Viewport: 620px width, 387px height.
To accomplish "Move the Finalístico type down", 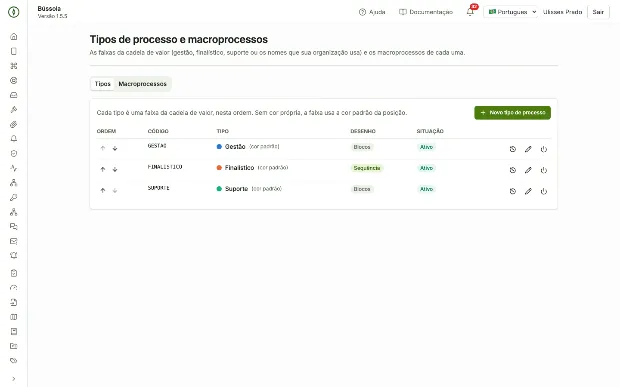I will tap(115, 169).
